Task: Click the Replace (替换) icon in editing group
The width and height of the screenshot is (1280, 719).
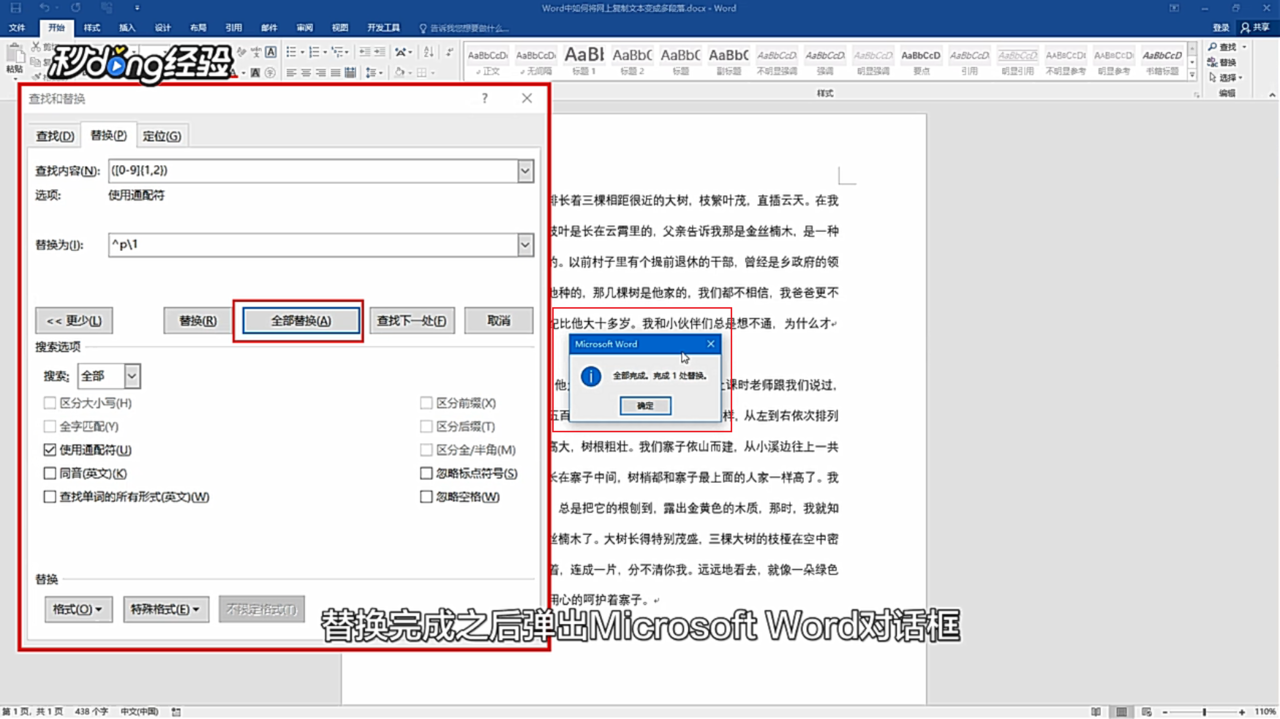Action: 1212,62
